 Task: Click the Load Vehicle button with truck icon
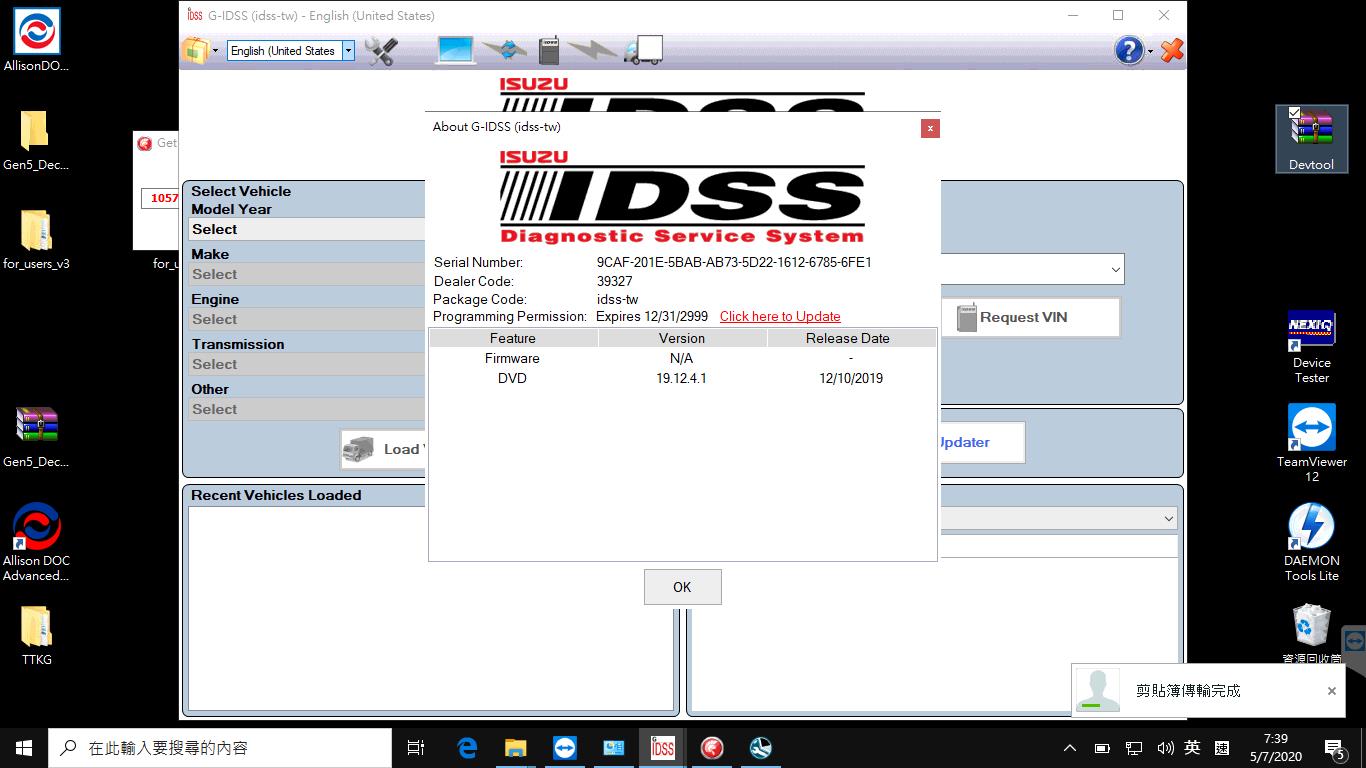point(384,450)
